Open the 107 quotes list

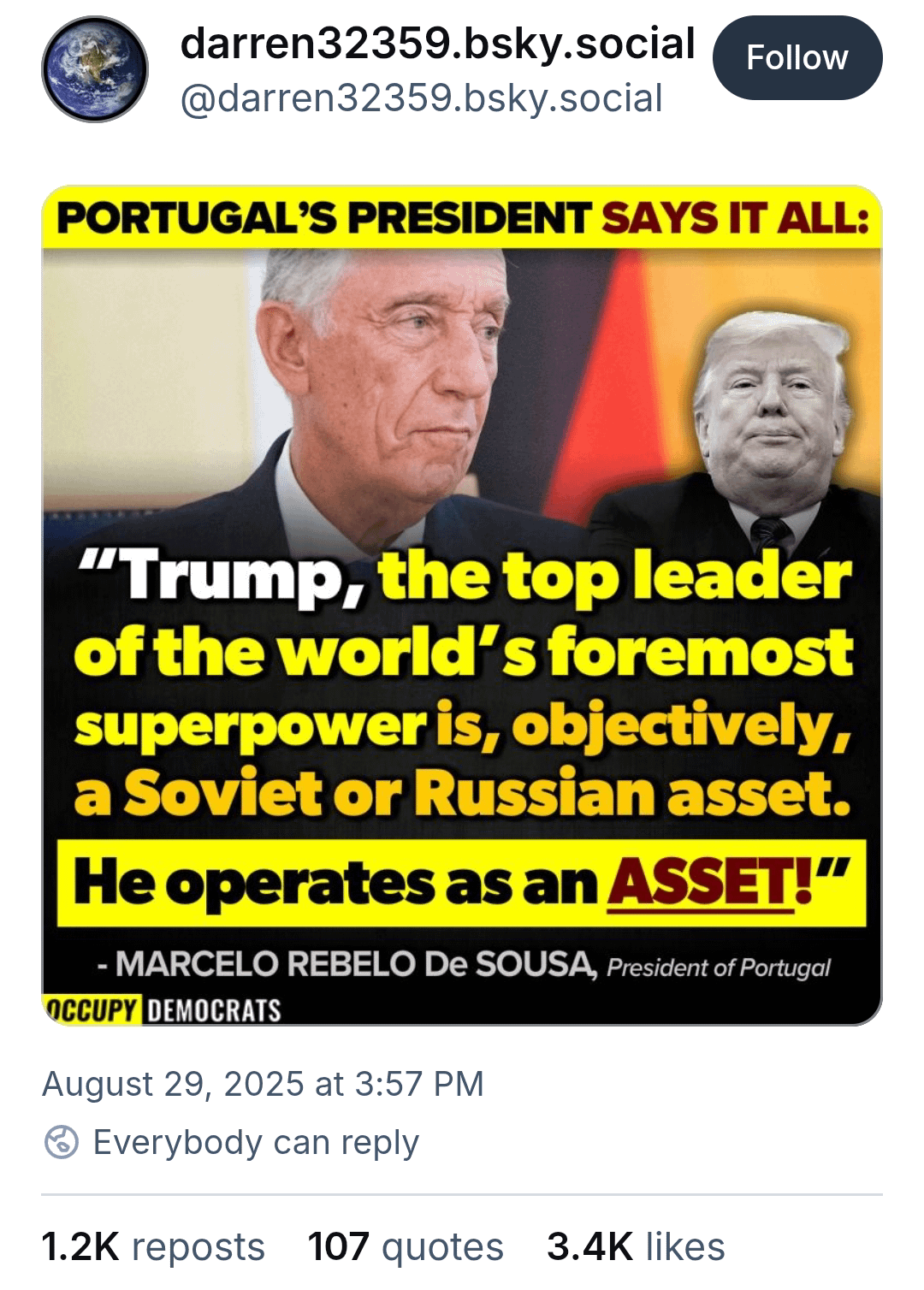pyautogui.click(x=406, y=1246)
